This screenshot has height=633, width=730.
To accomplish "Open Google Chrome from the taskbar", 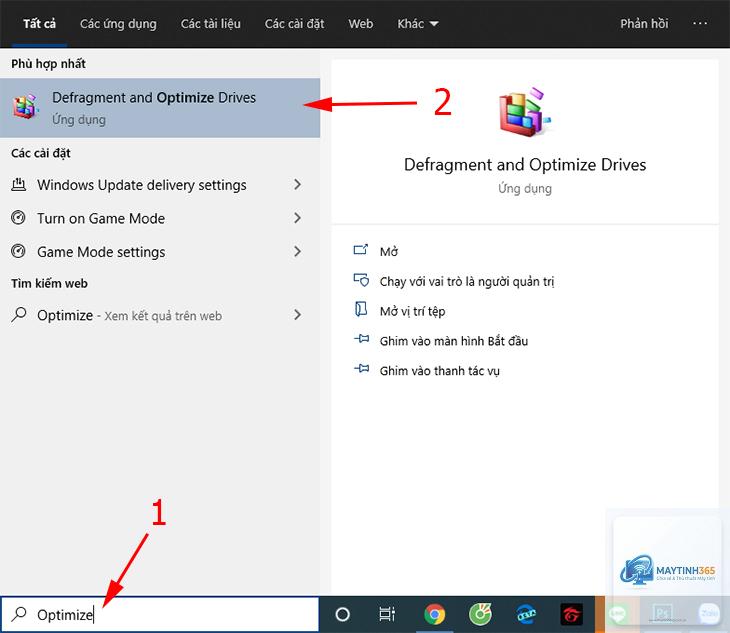I will 434,614.
